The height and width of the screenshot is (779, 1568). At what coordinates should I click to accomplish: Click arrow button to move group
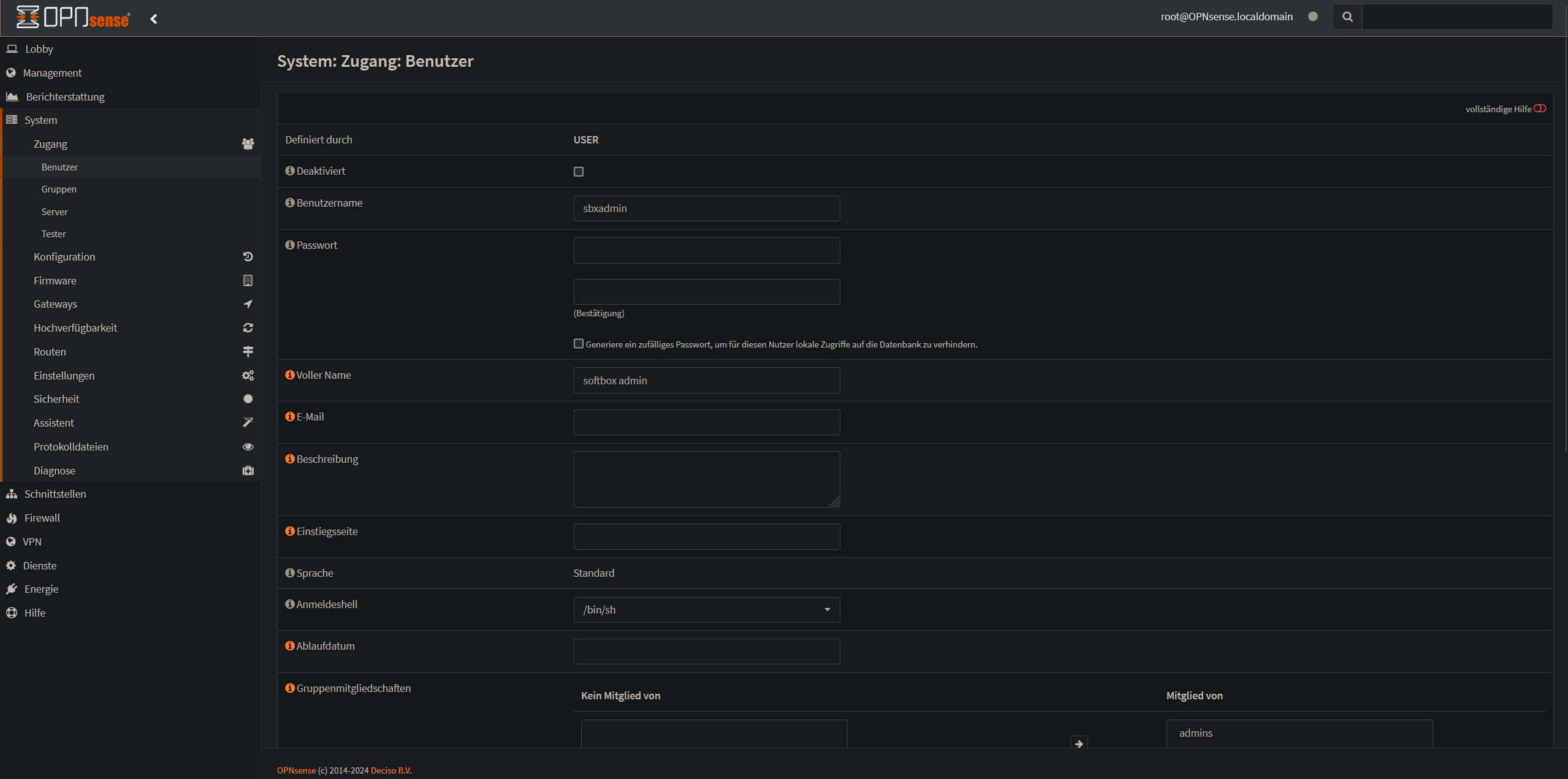pos(1078,743)
